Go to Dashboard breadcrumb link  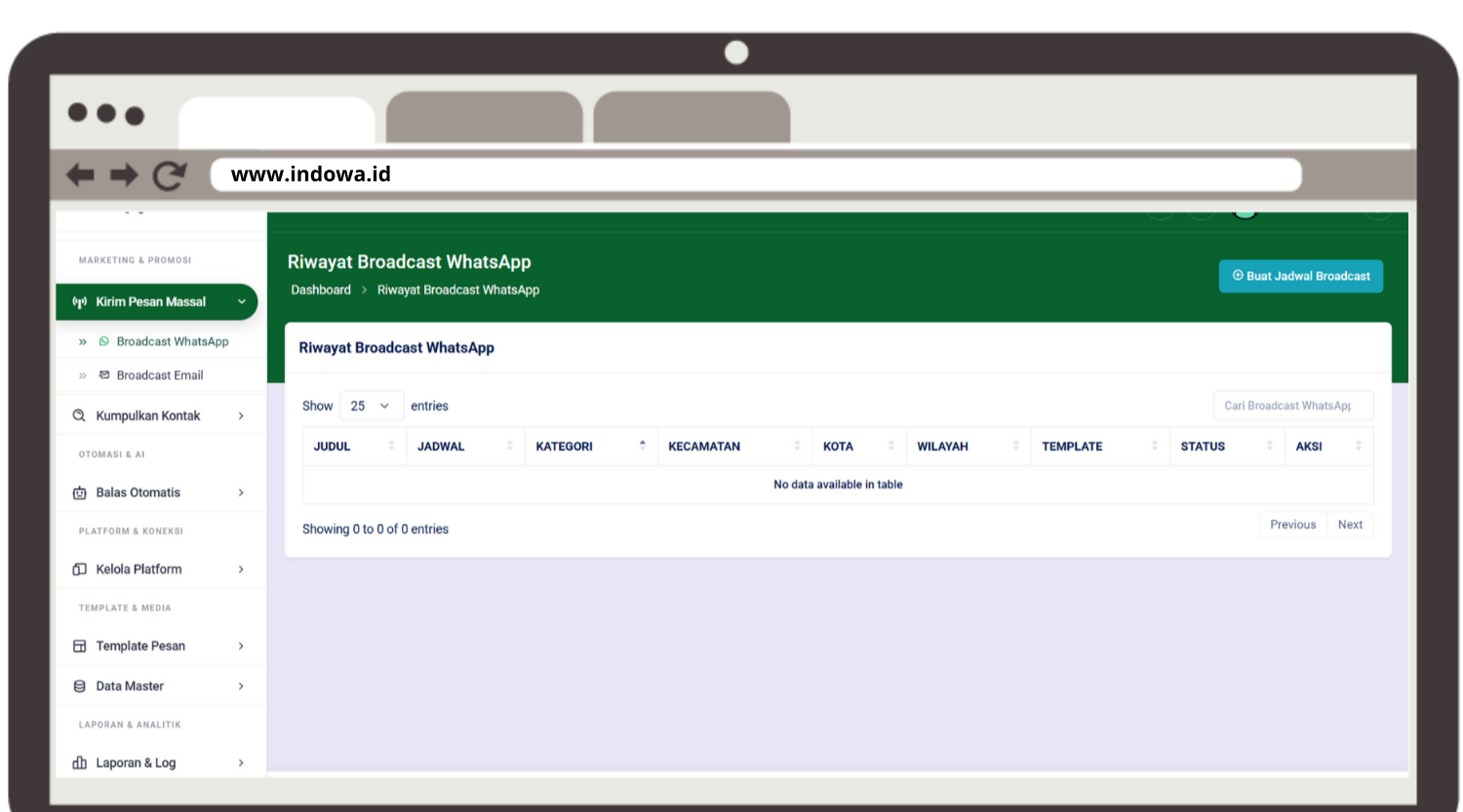pos(321,290)
